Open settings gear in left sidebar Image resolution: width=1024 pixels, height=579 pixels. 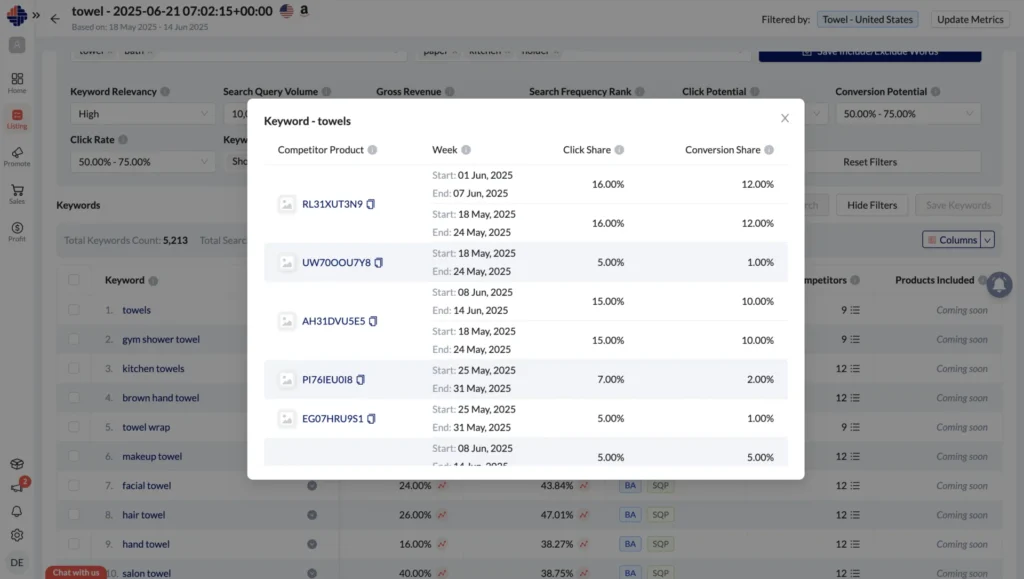pyautogui.click(x=17, y=535)
